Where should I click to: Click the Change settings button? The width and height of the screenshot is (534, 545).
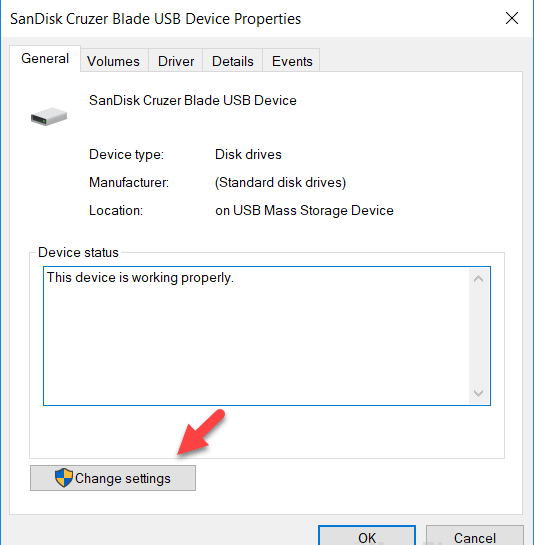[113, 478]
